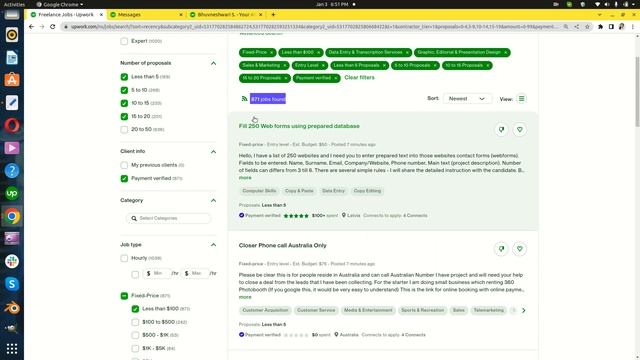Collapse the Category section
The image size is (640, 360).
click(x=213, y=200)
